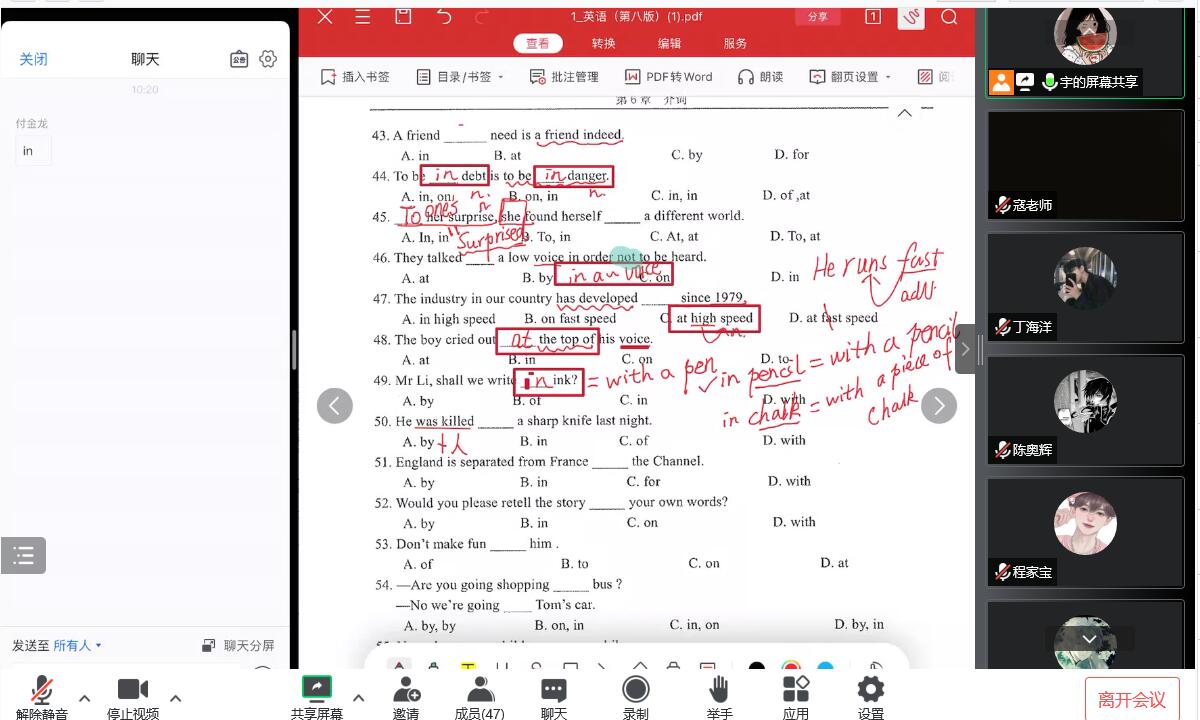Open the 所有人 recipient dropdown

tap(77, 646)
